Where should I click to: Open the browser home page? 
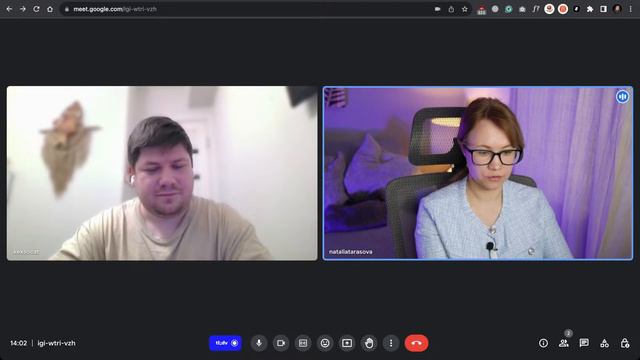50,9
